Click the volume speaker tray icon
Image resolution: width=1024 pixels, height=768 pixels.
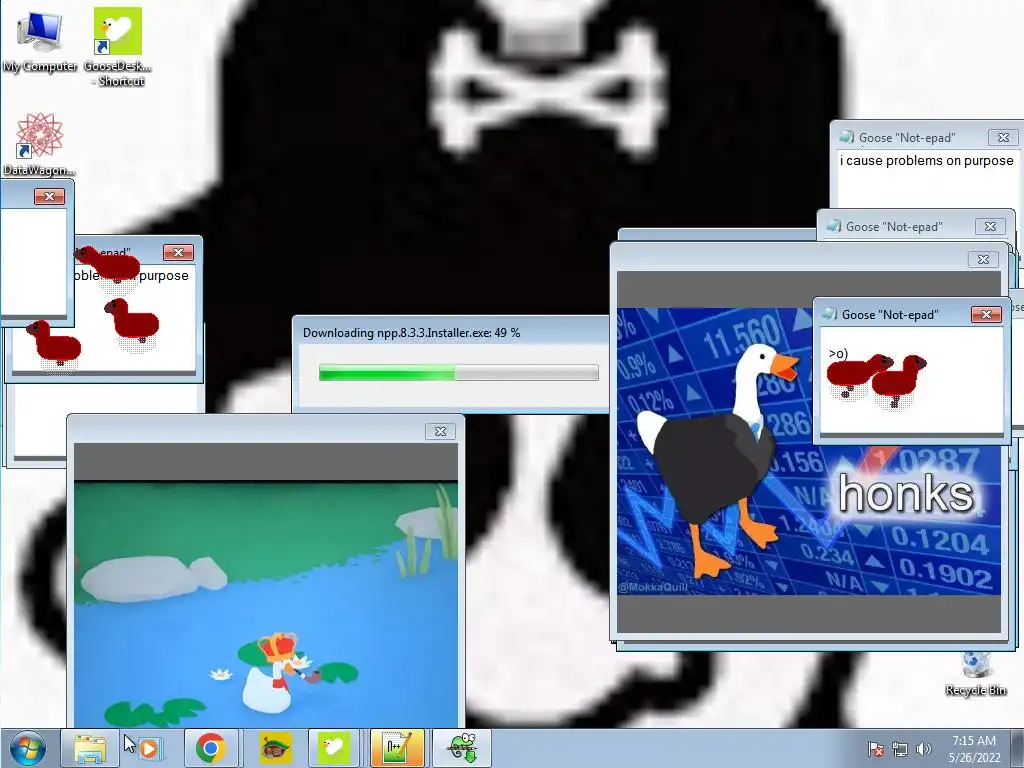pos(923,749)
